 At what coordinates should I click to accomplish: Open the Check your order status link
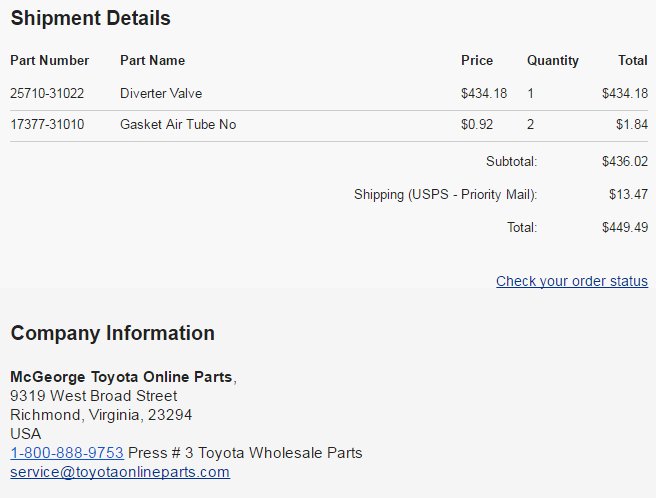[572, 281]
